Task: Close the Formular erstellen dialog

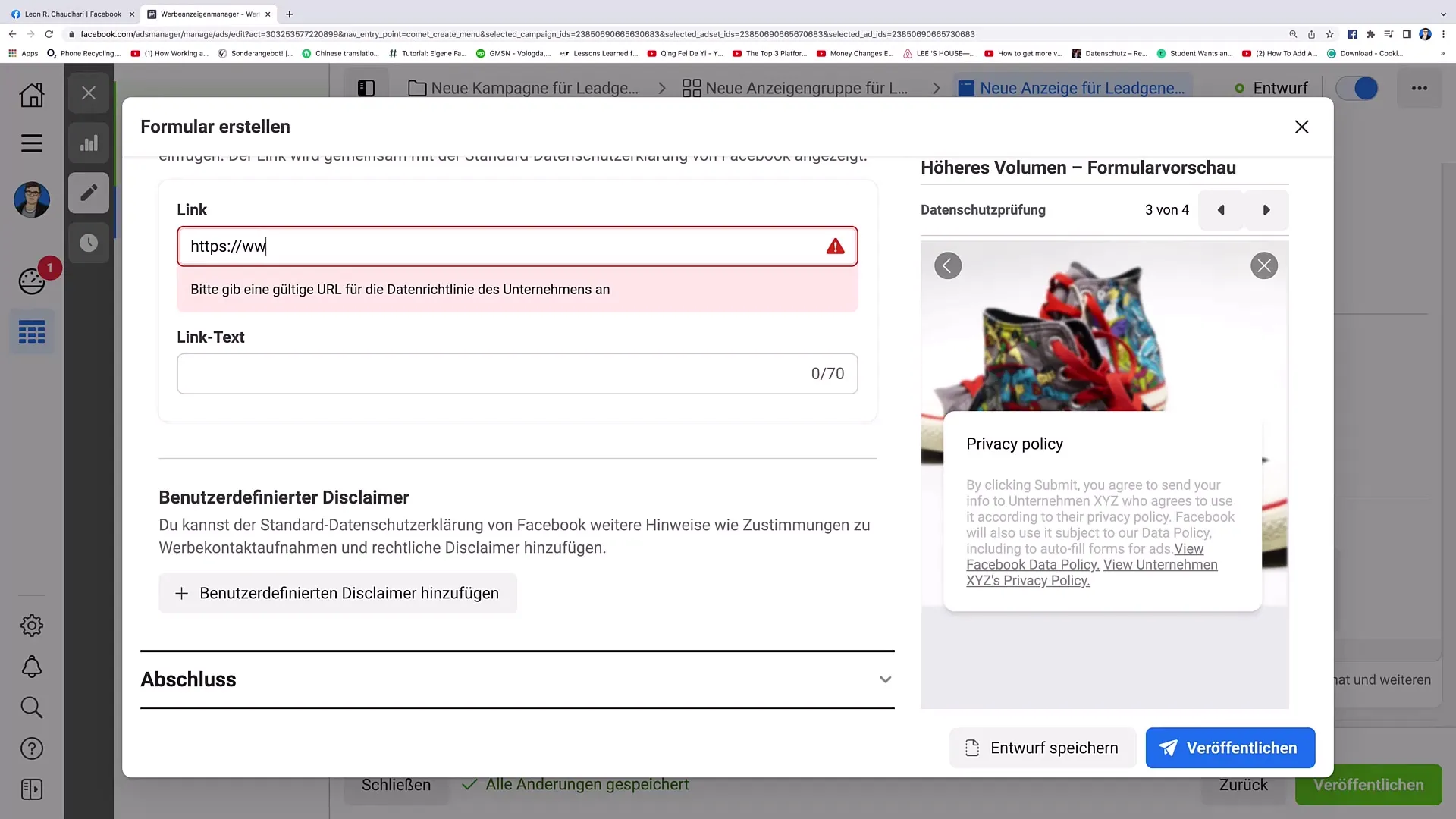Action: pyautogui.click(x=1301, y=127)
